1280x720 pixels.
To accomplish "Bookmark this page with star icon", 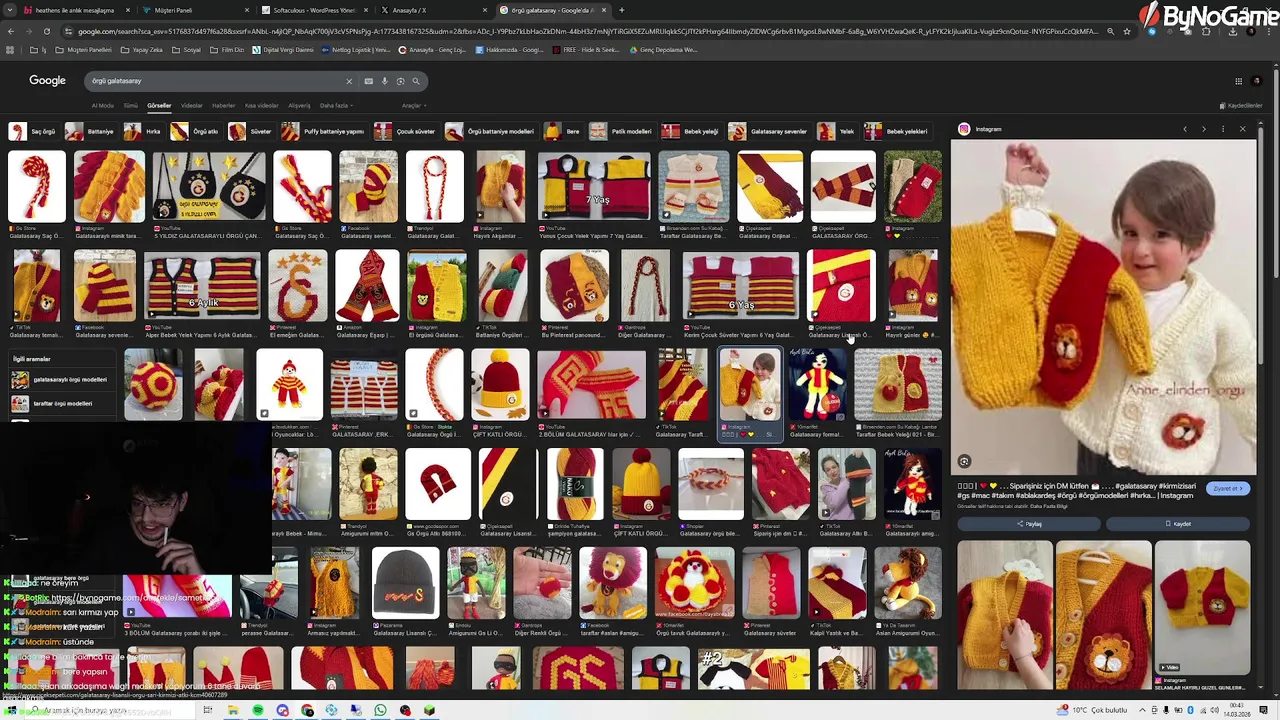I will (1127, 31).
